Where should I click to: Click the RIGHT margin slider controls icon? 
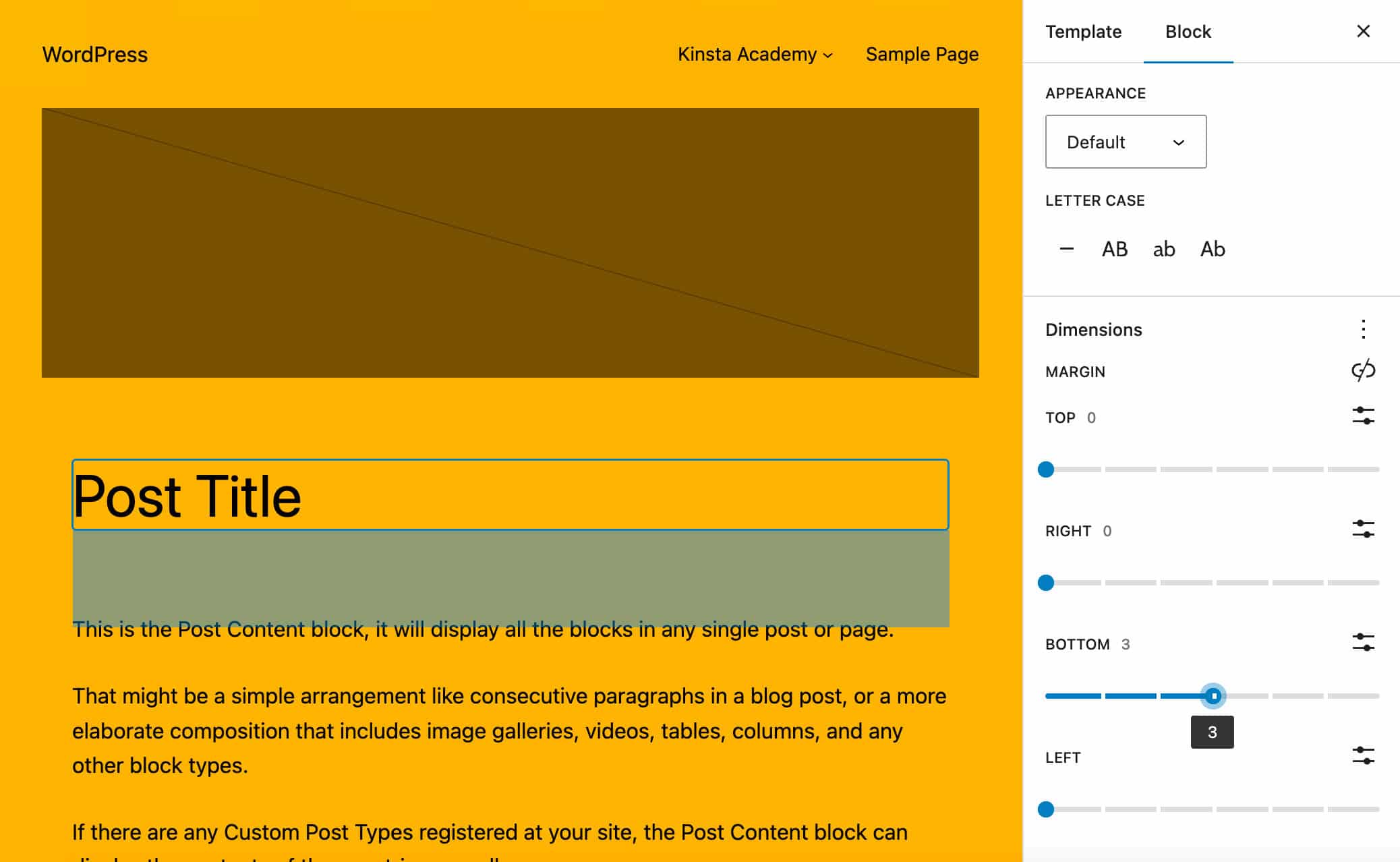pos(1364,530)
